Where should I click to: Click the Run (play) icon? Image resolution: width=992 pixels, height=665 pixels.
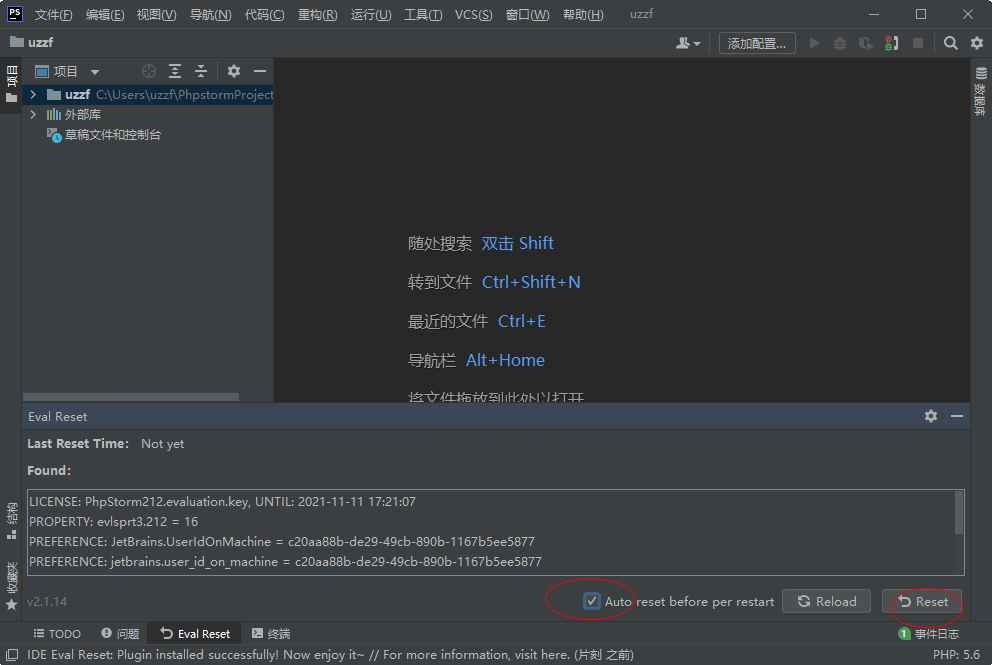[814, 43]
